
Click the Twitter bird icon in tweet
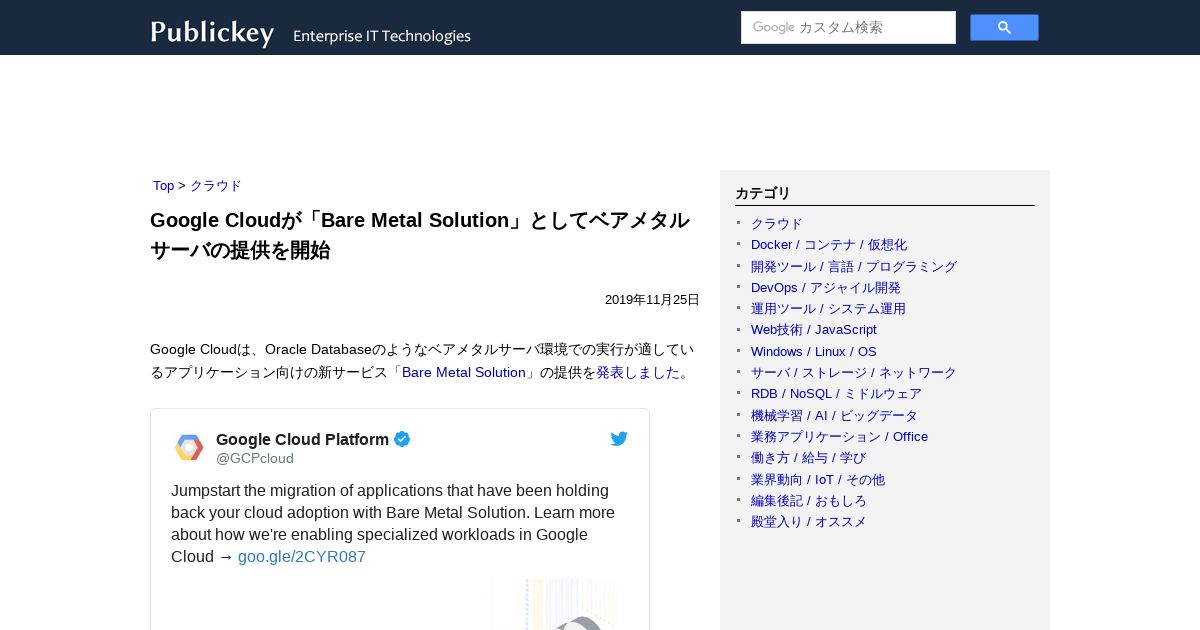tap(619, 439)
